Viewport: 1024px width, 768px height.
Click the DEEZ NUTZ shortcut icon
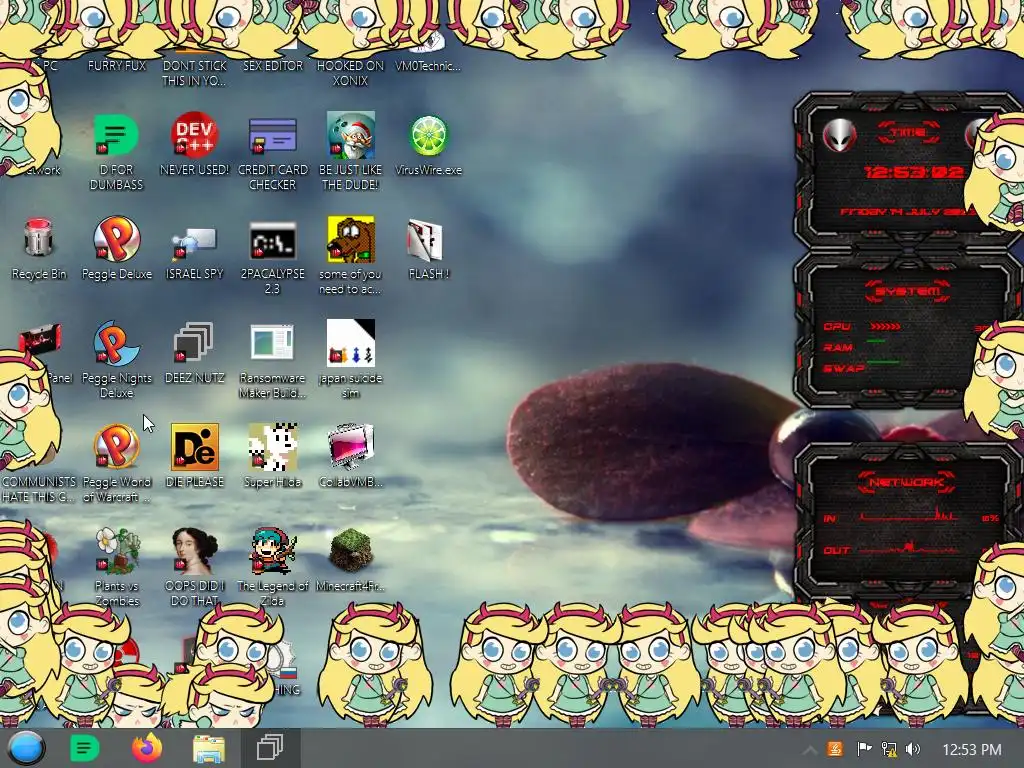point(194,342)
